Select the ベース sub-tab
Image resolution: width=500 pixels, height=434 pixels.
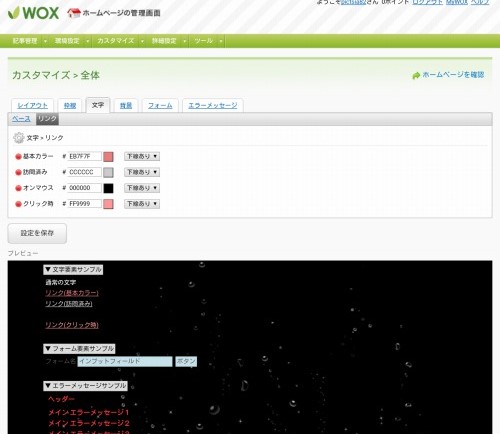[x=21, y=119]
